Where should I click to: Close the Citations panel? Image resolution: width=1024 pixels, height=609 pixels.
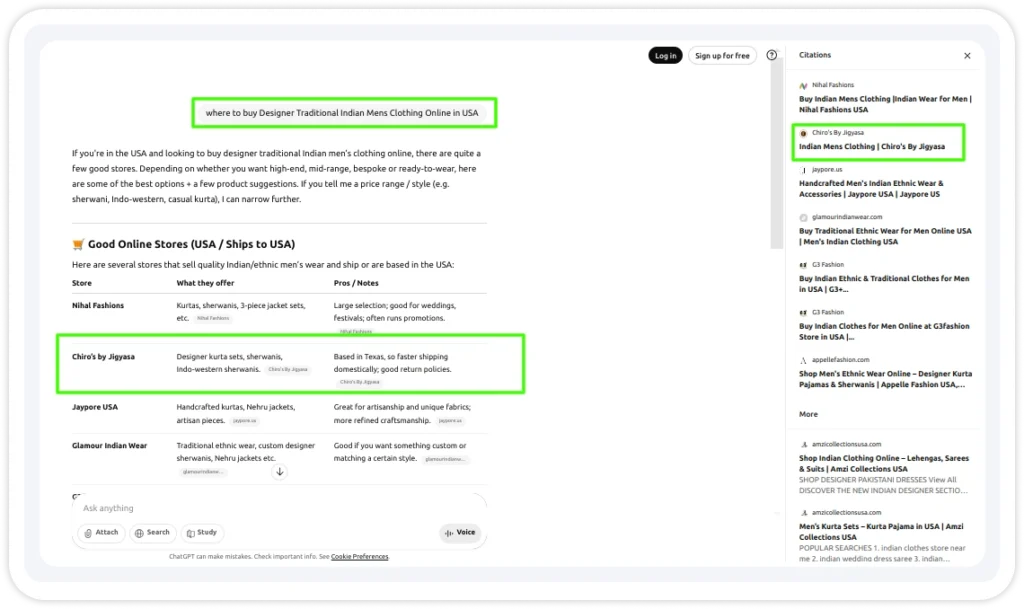(967, 56)
